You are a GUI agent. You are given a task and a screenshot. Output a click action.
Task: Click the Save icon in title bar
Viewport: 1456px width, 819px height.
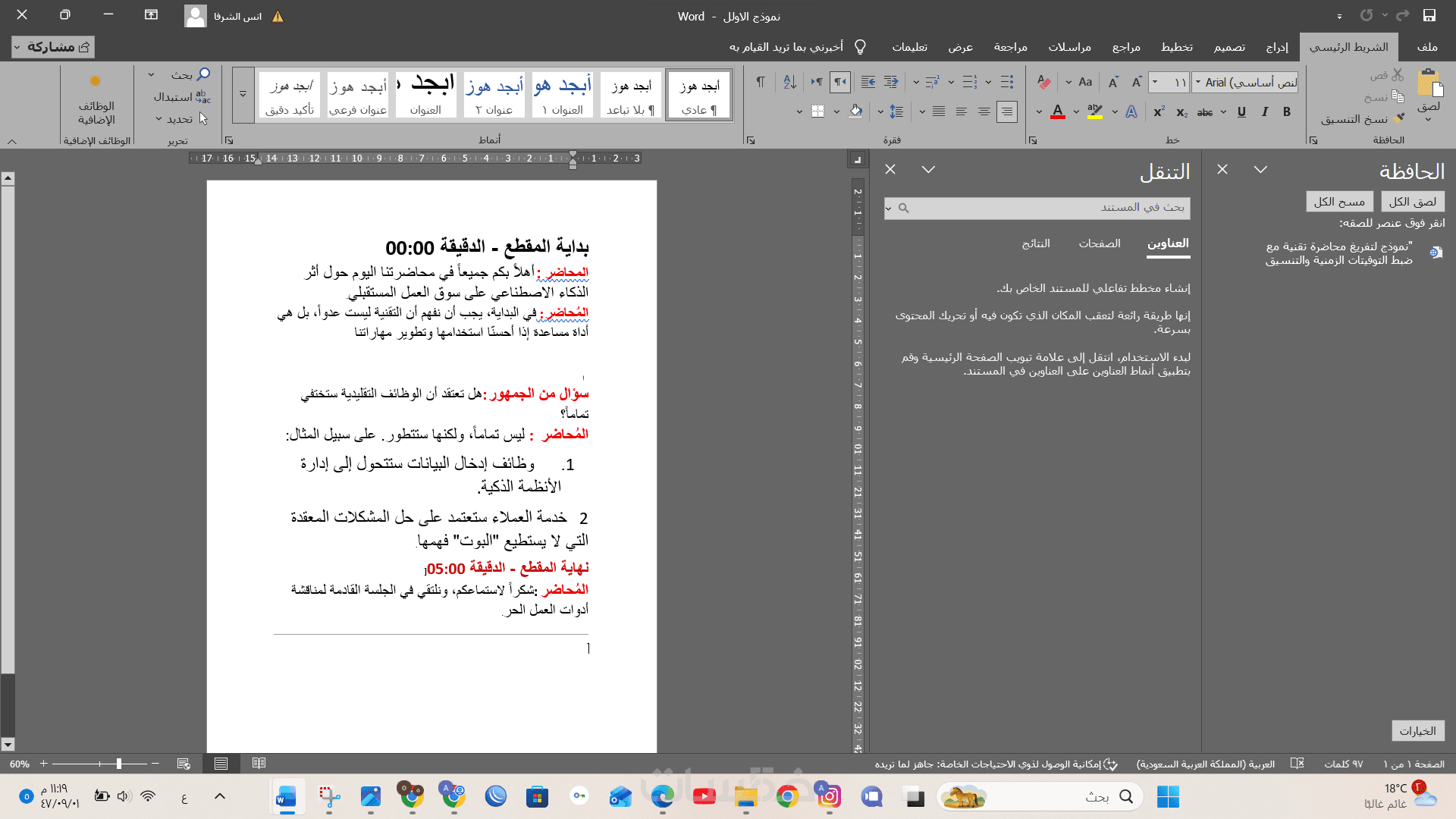coord(1429,15)
